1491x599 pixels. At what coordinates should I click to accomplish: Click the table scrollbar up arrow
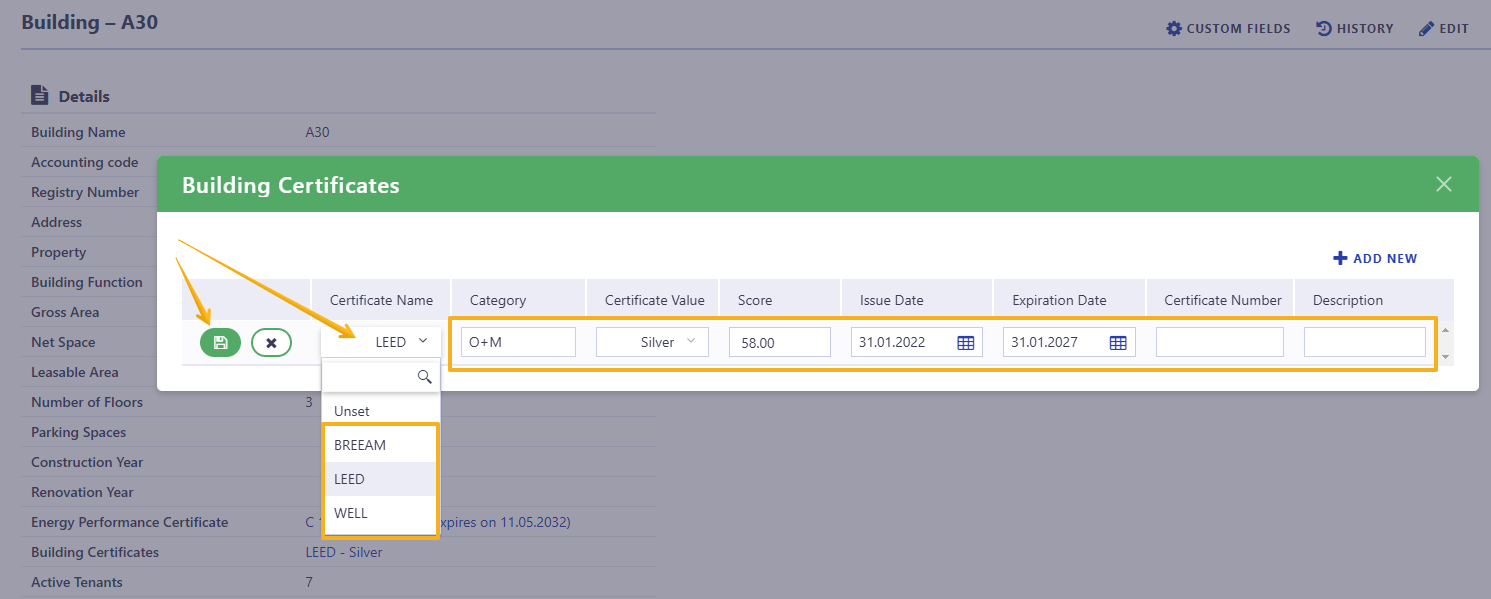(x=1444, y=330)
